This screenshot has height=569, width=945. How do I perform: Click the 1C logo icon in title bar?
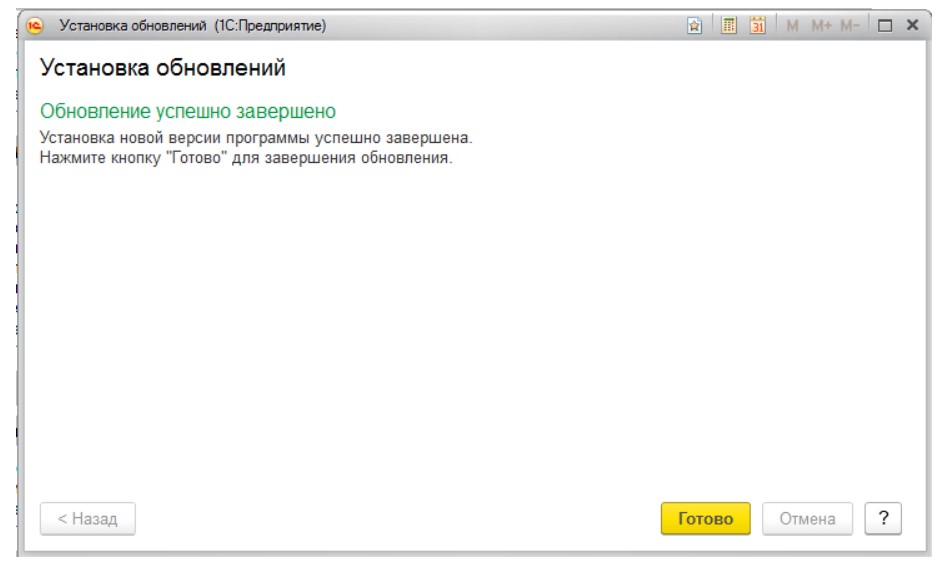35,25
